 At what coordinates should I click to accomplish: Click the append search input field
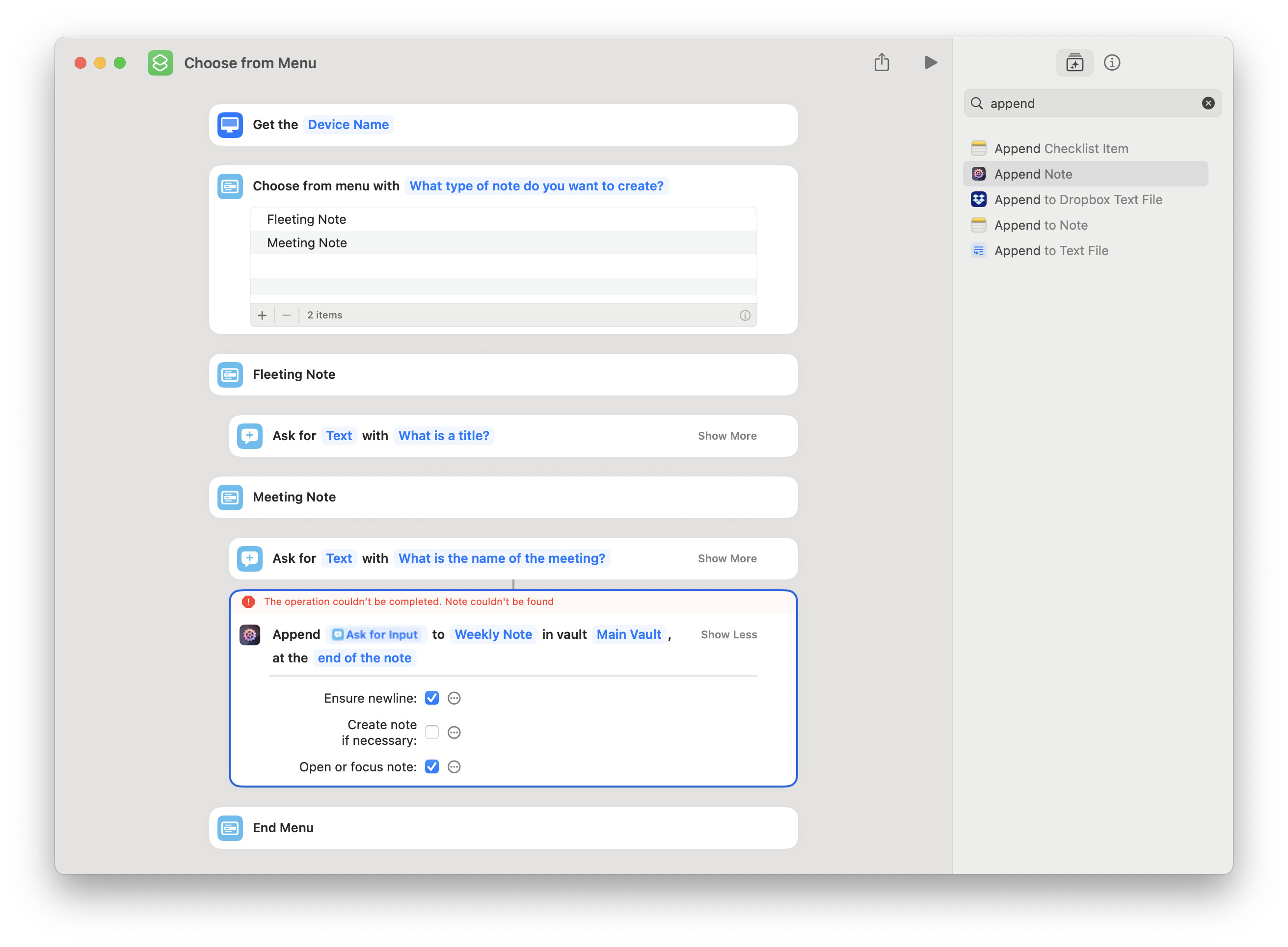pos(1090,103)
